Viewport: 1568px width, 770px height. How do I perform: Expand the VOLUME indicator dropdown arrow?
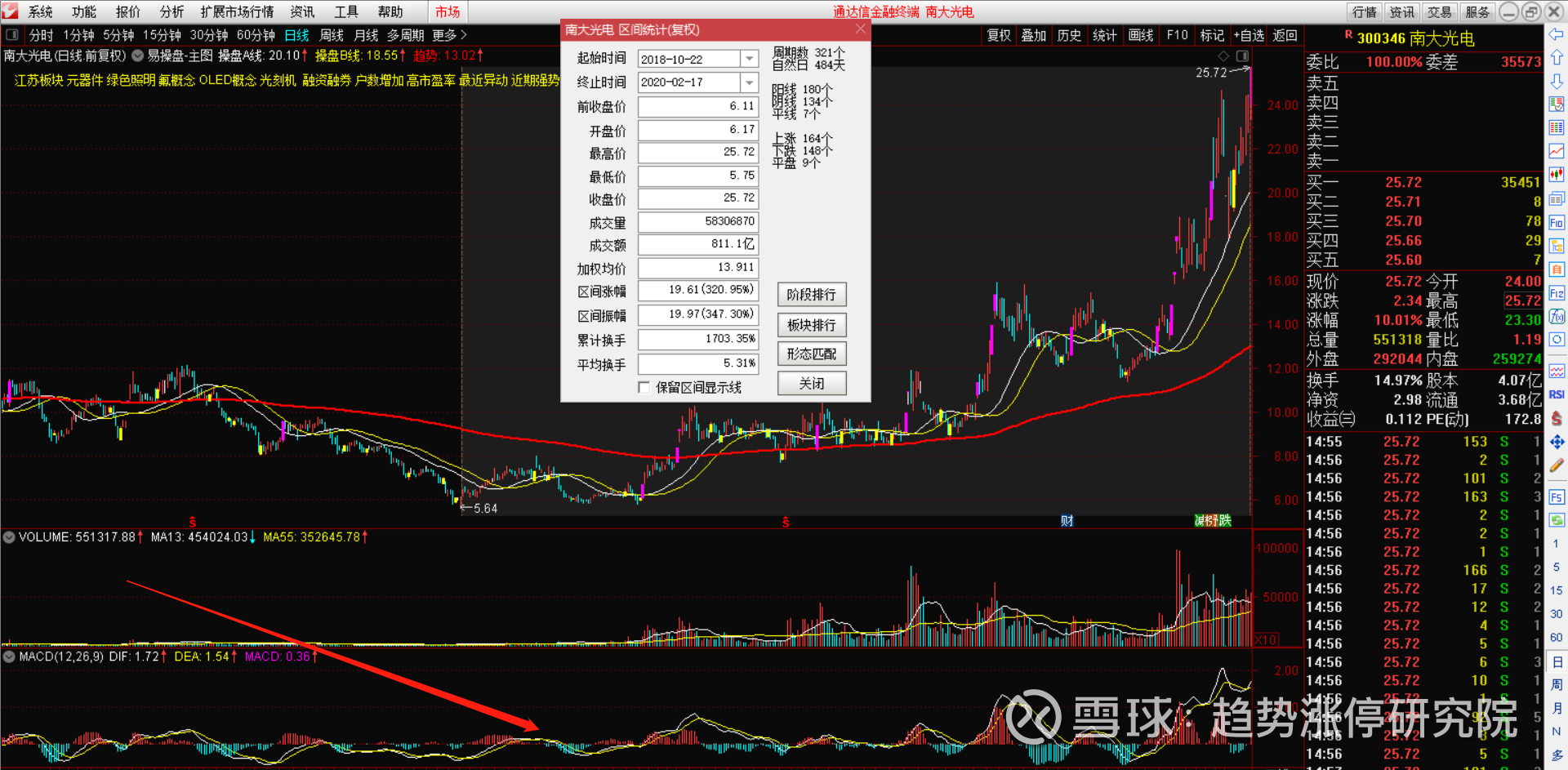[x=9, y=536]
